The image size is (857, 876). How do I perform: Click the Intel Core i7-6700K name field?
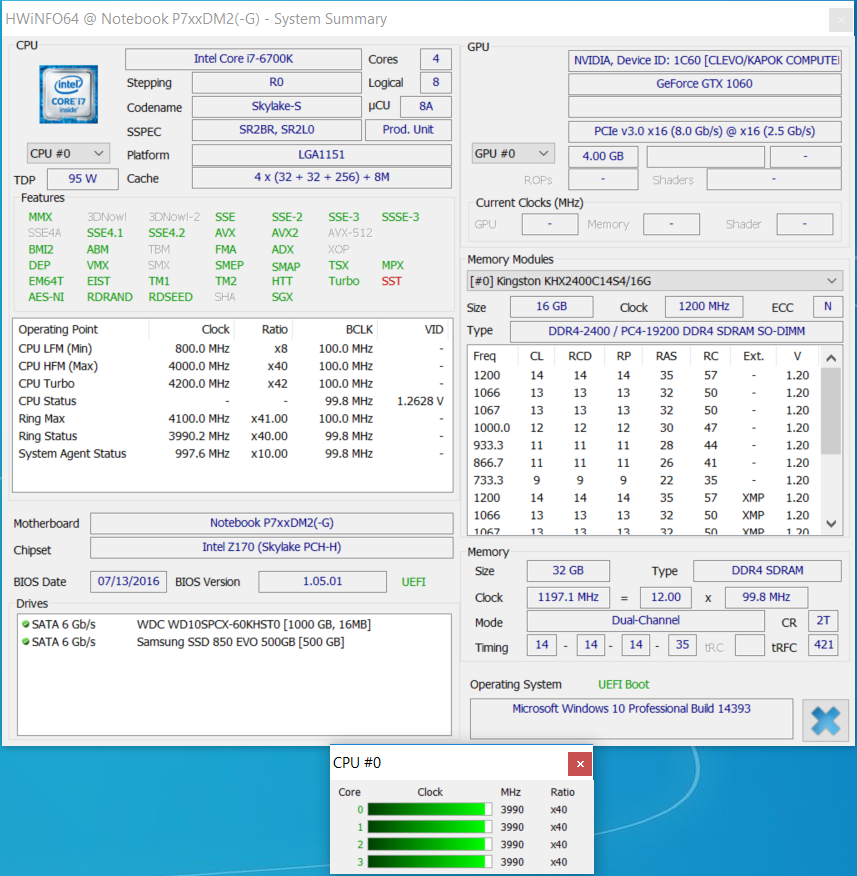pyautogui.click(x=243, y=59)
